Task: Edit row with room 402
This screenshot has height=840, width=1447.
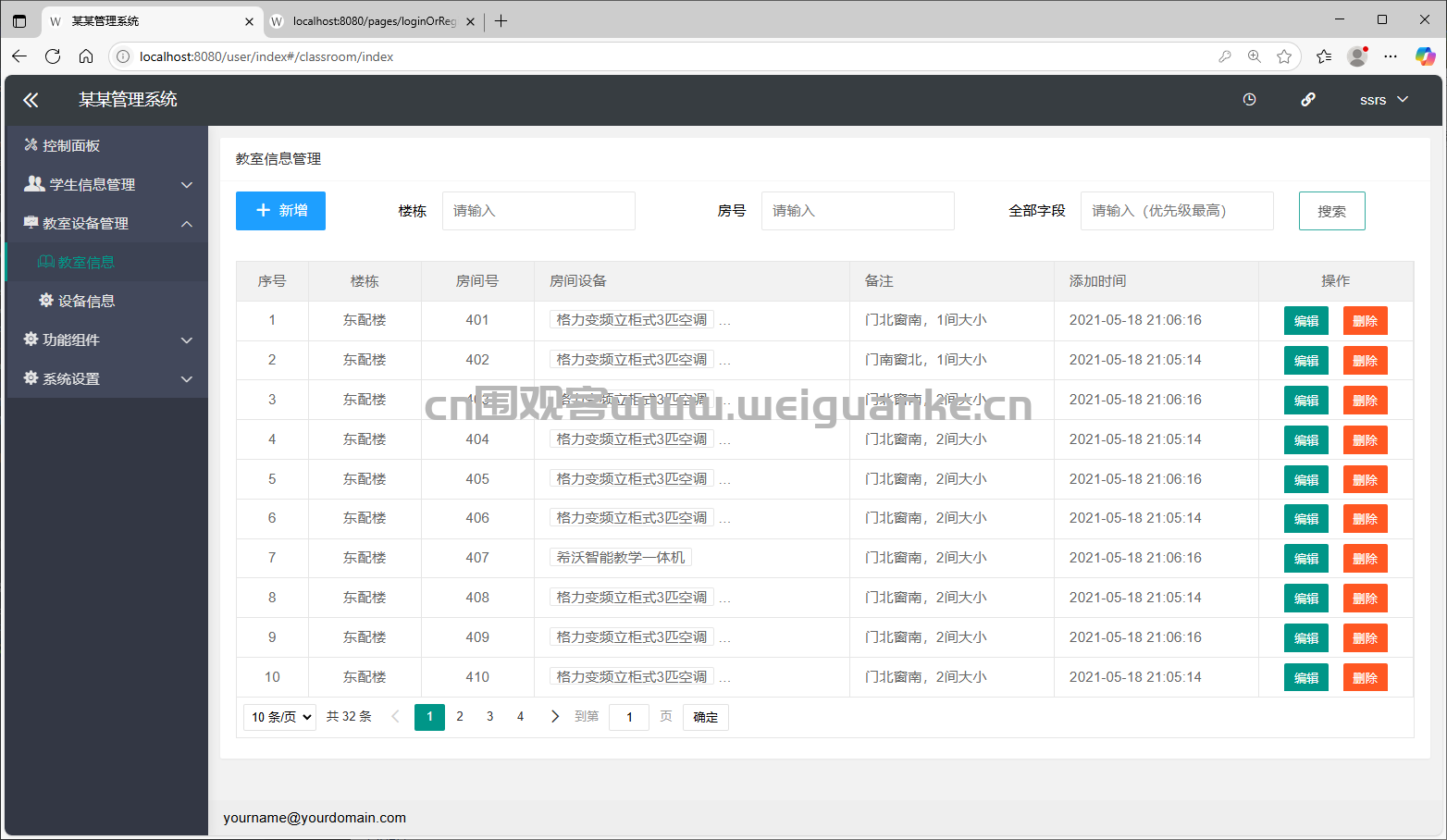Action: pyautogui.click(x=1306, y=361)
